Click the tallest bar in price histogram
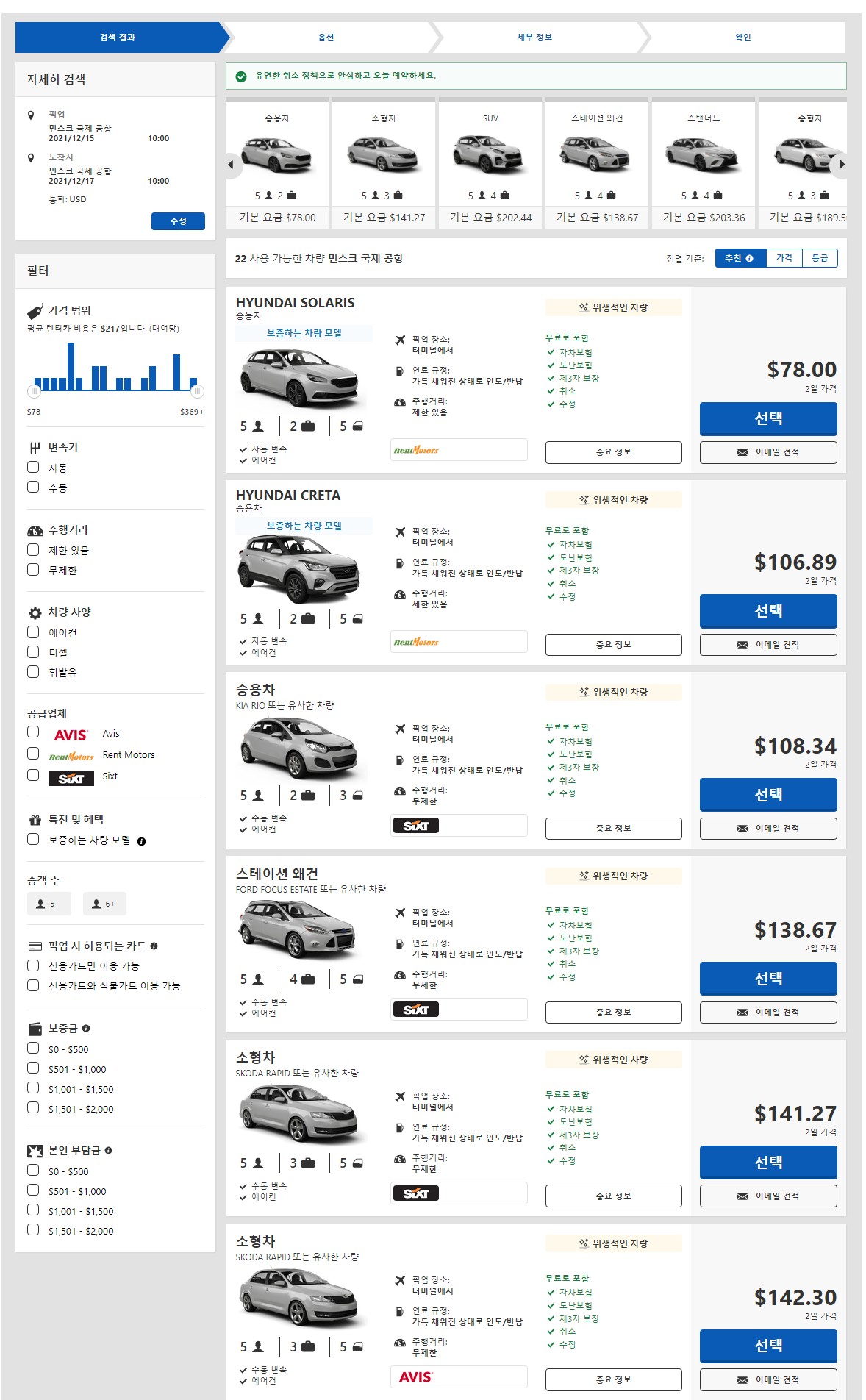866x1400 pixels. (71, 366)
